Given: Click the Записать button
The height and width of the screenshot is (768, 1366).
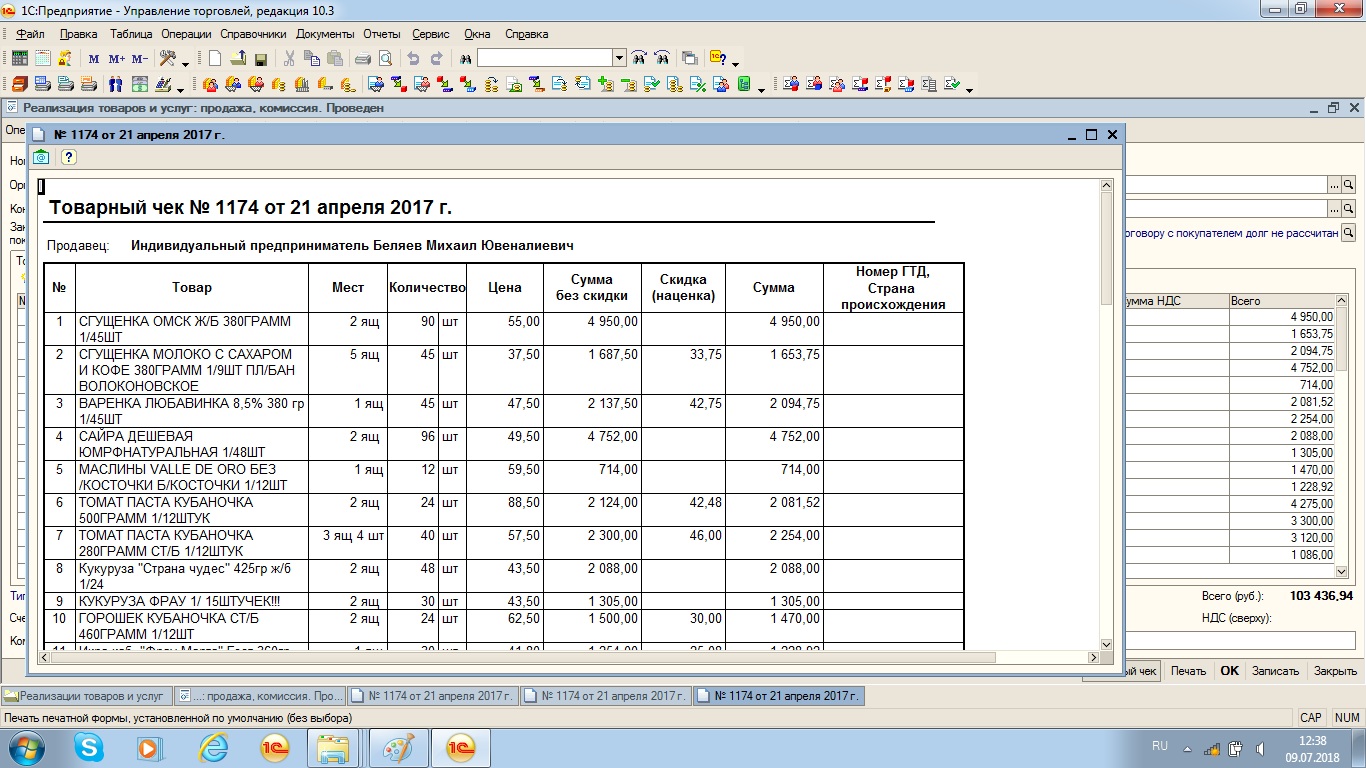Looking at the screenshot, I should click(x=1275, y=671).
